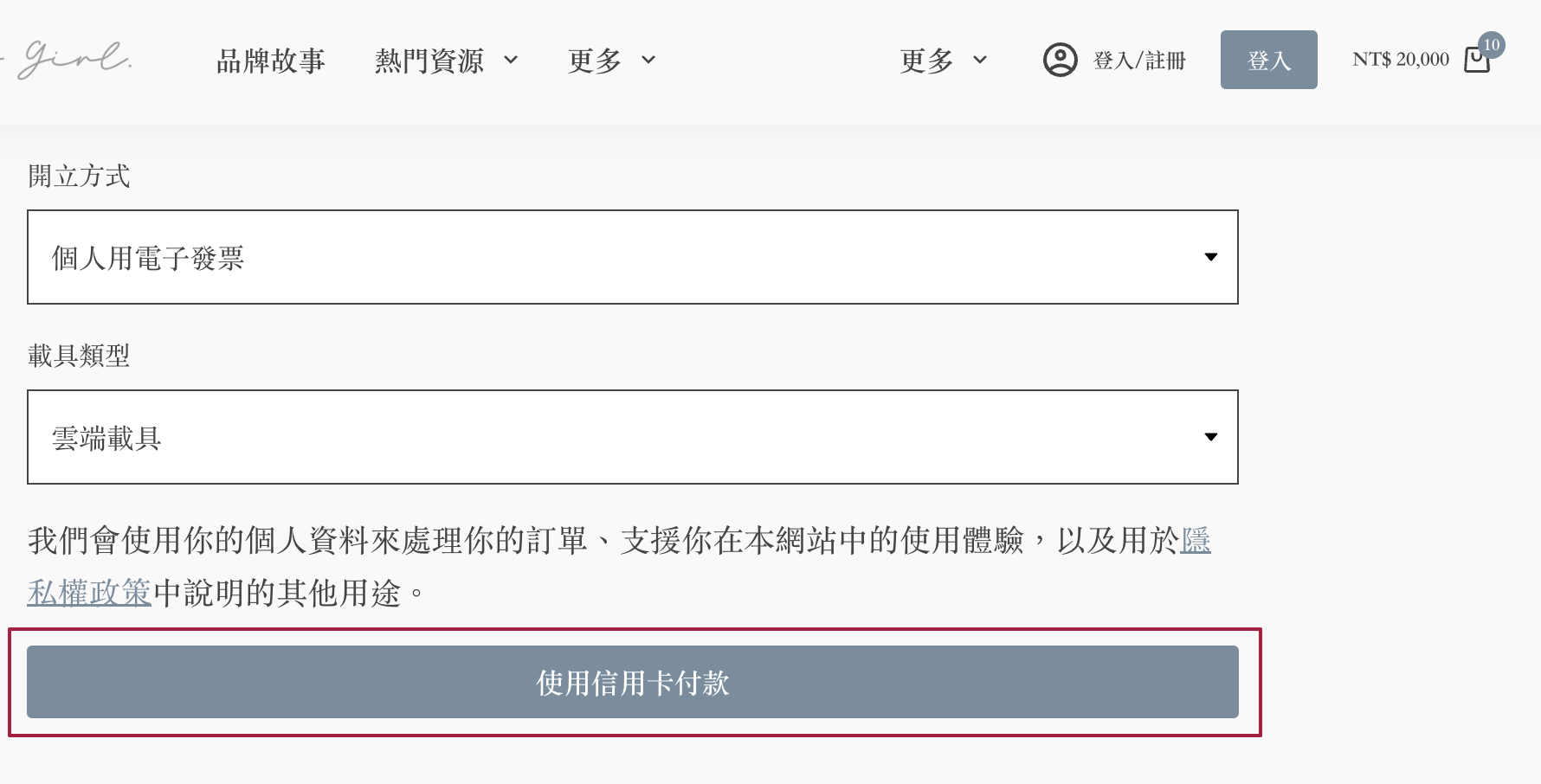Click the chevron next to 熱門資源
Screen dimensions: 1541x784
[513, 62]
